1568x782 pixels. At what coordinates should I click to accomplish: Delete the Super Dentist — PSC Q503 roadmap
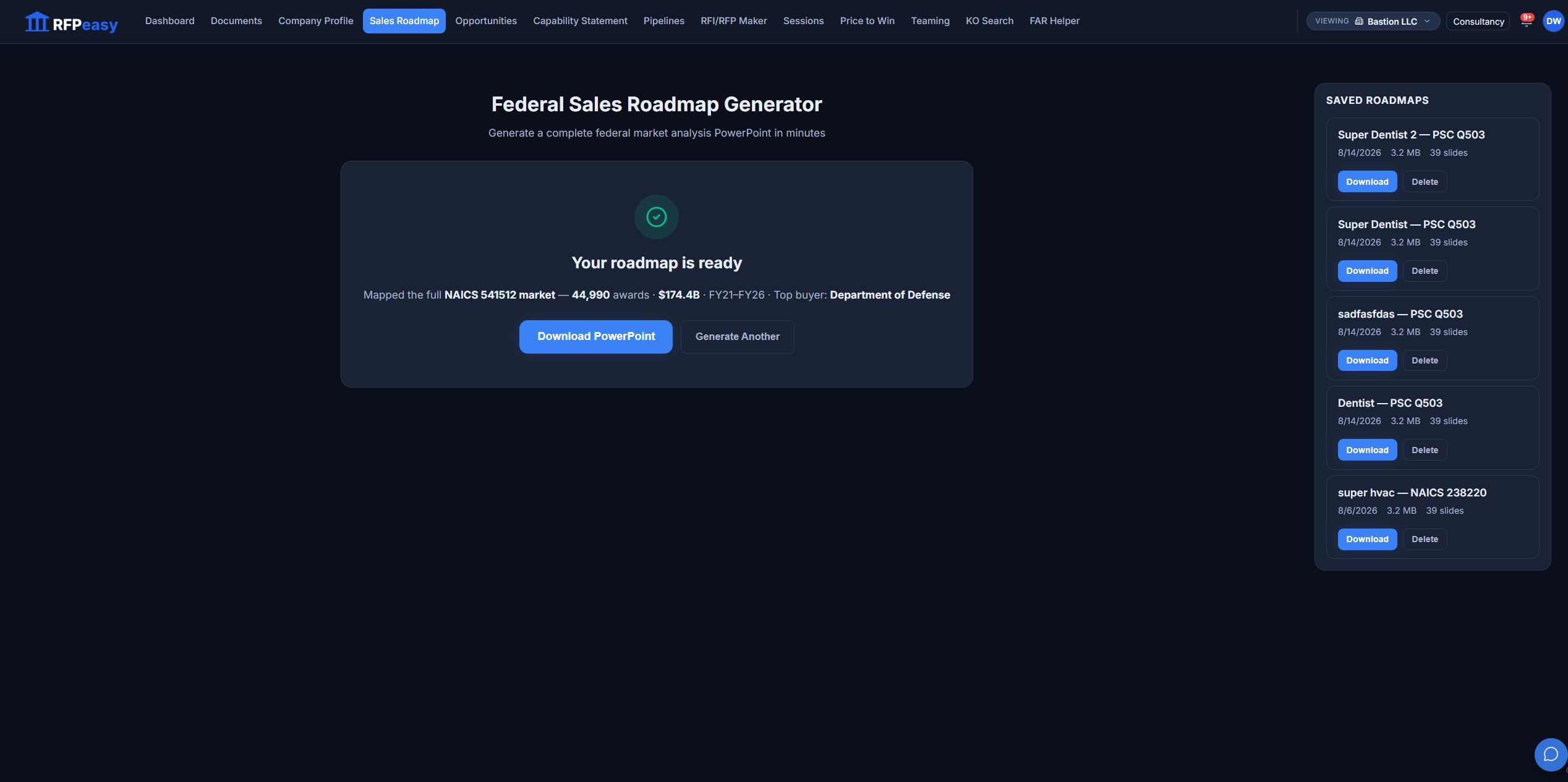point(1425,271)
